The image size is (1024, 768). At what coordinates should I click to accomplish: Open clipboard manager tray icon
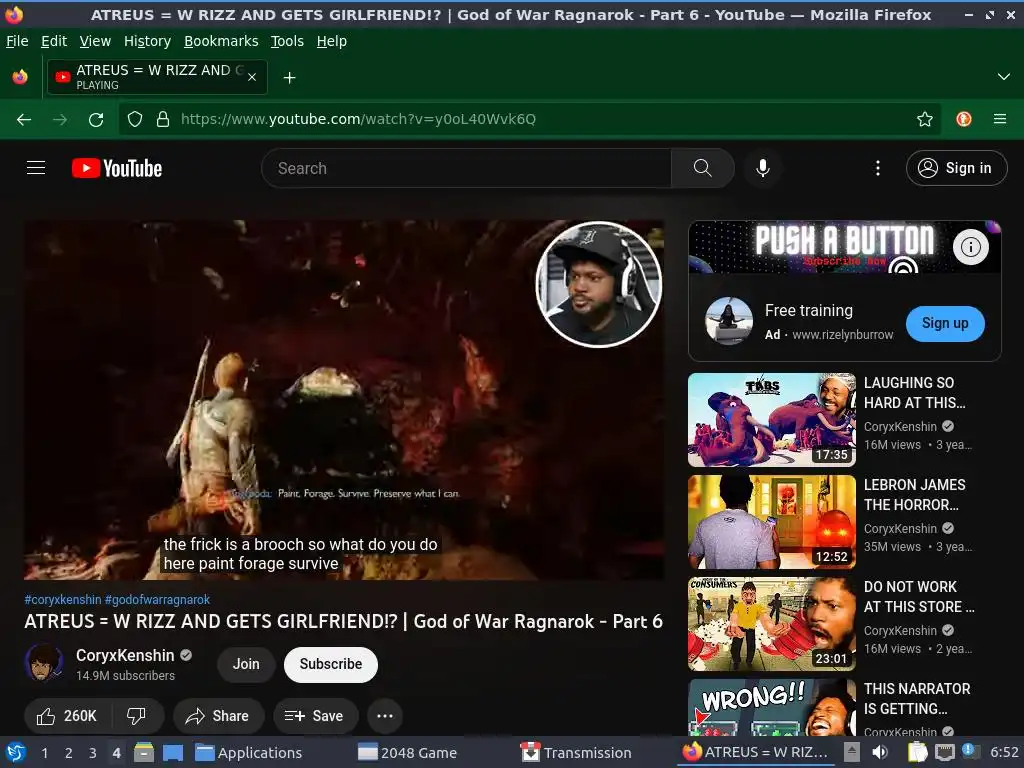coord(917,752)
